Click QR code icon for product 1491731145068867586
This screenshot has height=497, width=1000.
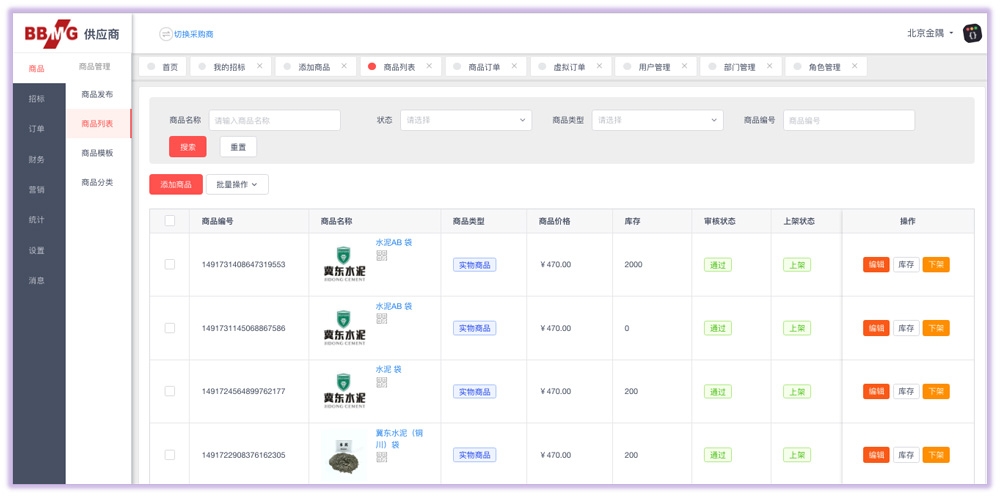pos(381,318)
